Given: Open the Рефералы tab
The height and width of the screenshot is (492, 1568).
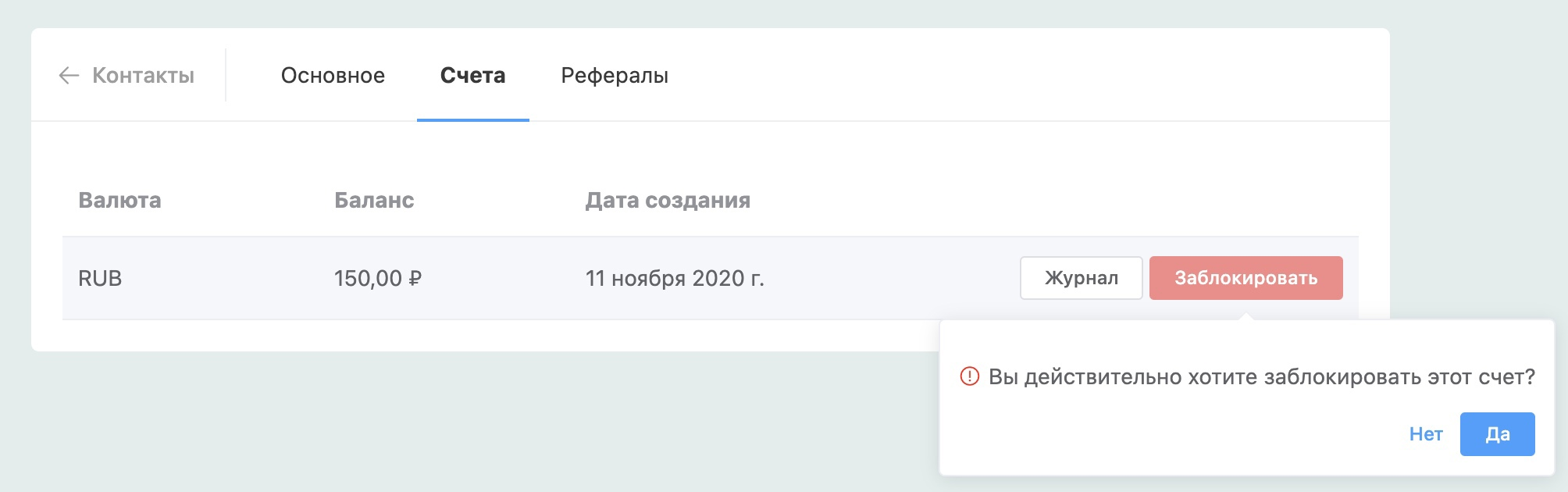Looking at the screenshot, I should 615,76.
